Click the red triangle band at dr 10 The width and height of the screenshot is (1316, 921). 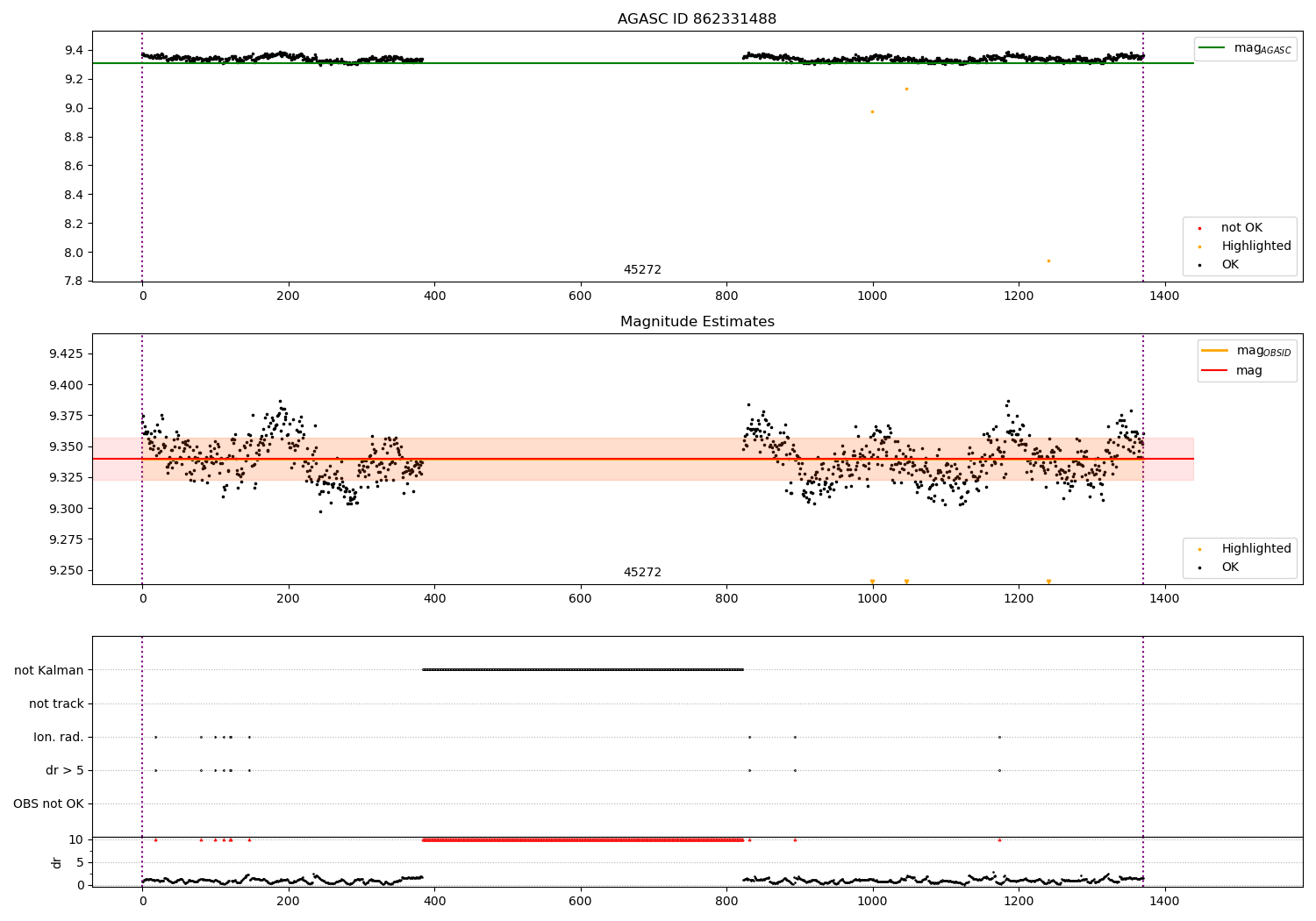583,839
